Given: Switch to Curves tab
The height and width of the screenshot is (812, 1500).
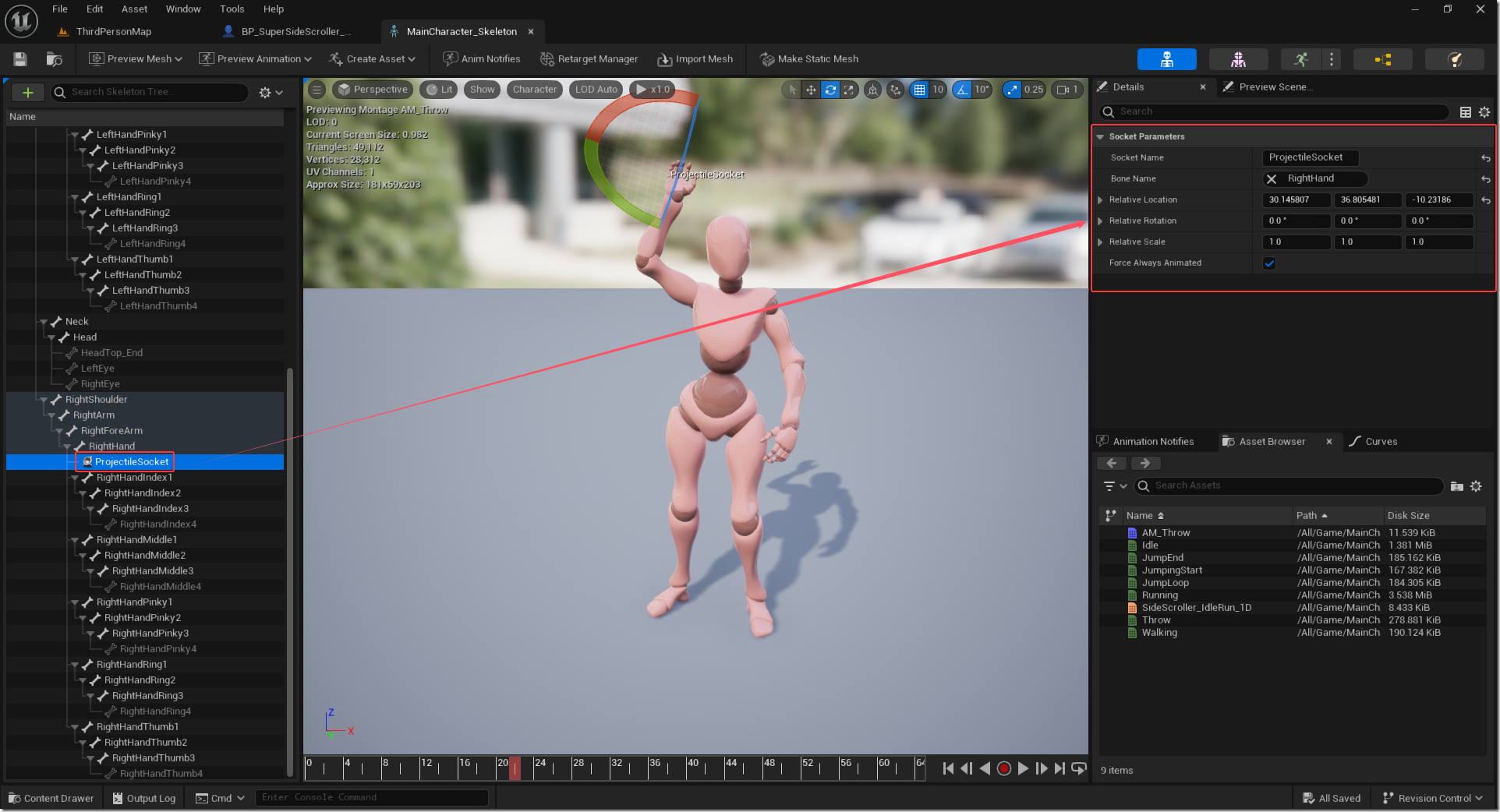Looking at the screenshot, I should coord(1374,442).
